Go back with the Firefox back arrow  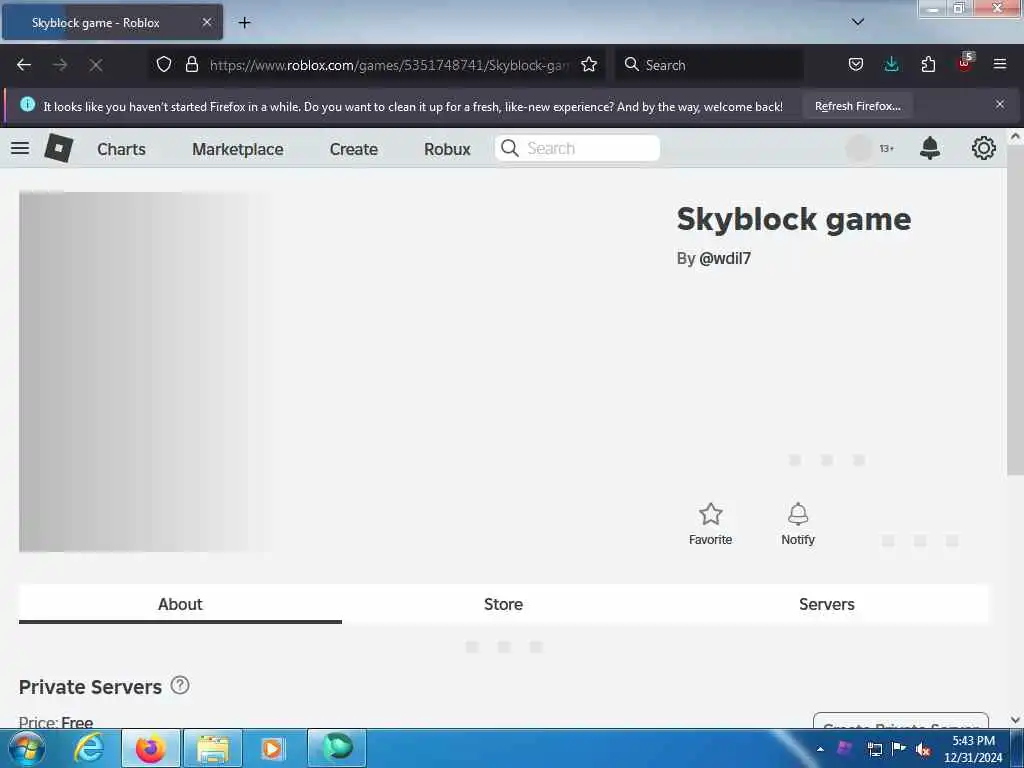click(x=24, y=65)
